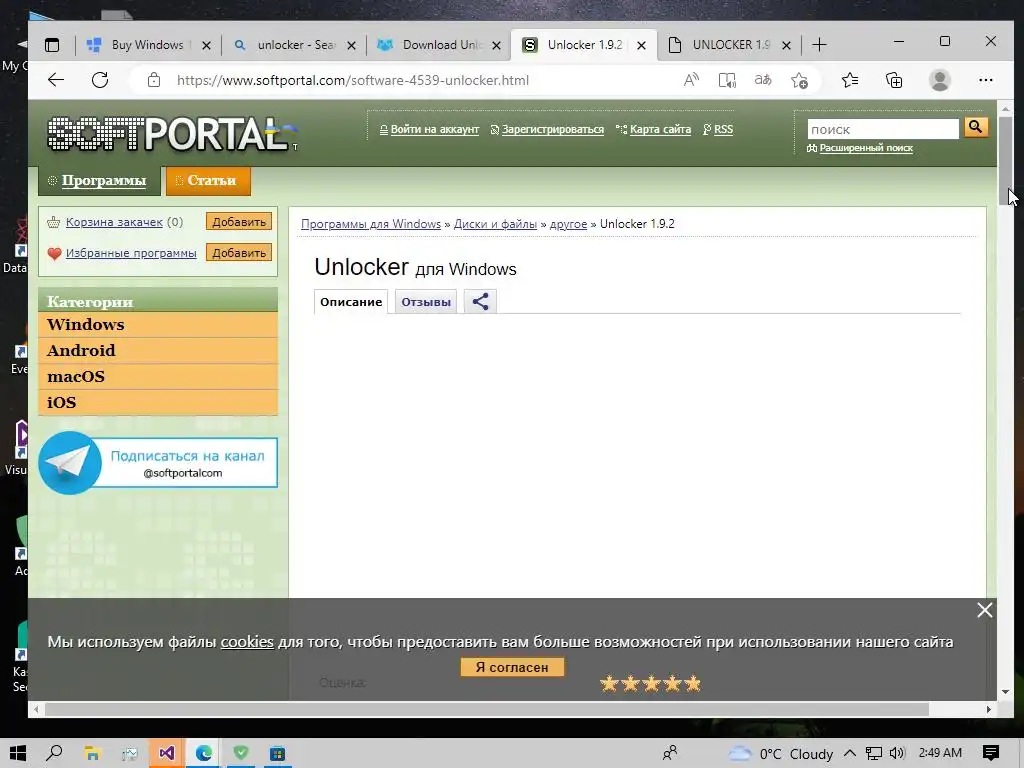Switch to the Download Unlocker tab
1024x768 pixels.
coord(442,45)
